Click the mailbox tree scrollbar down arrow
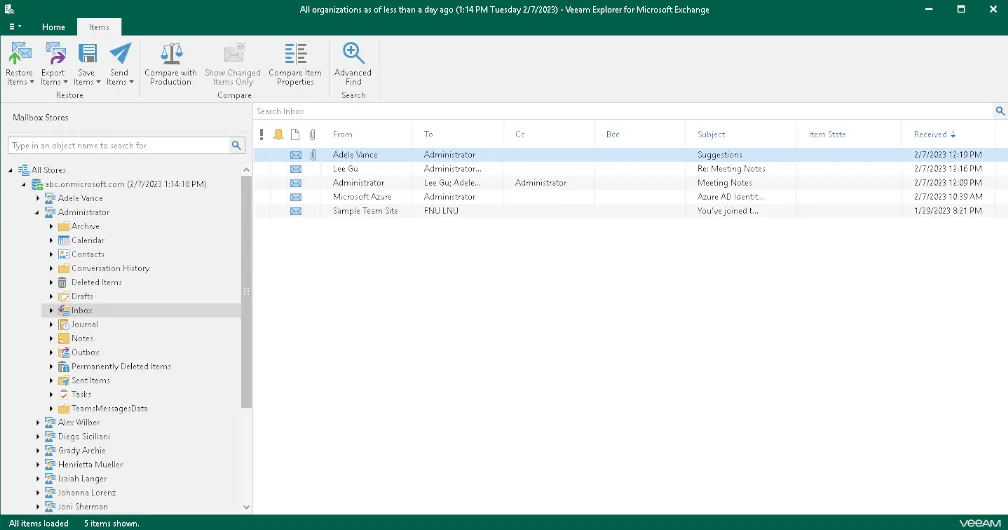Image resolution: width=1008 pixels, height=530 pixels. [x=246, y=507]
